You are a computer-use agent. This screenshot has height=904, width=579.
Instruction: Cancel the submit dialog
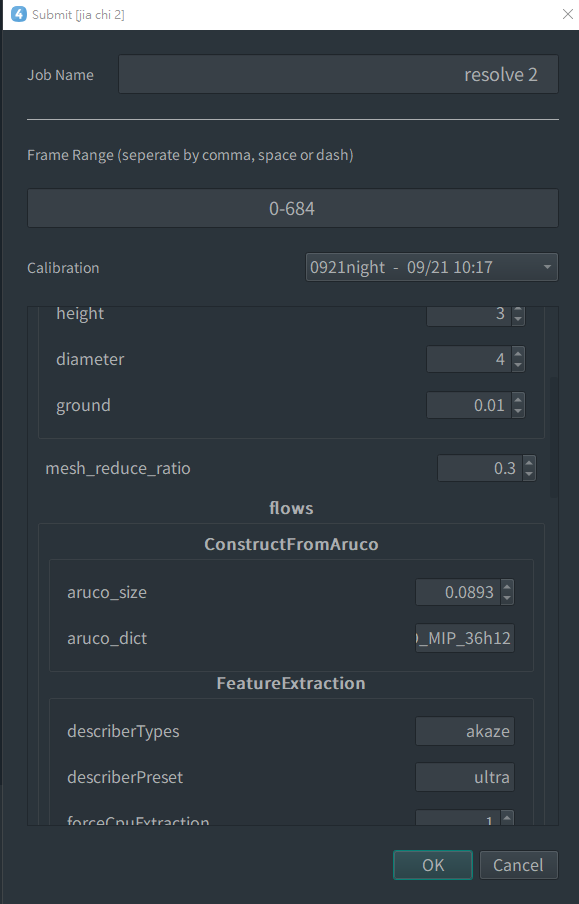pos(518,864)
